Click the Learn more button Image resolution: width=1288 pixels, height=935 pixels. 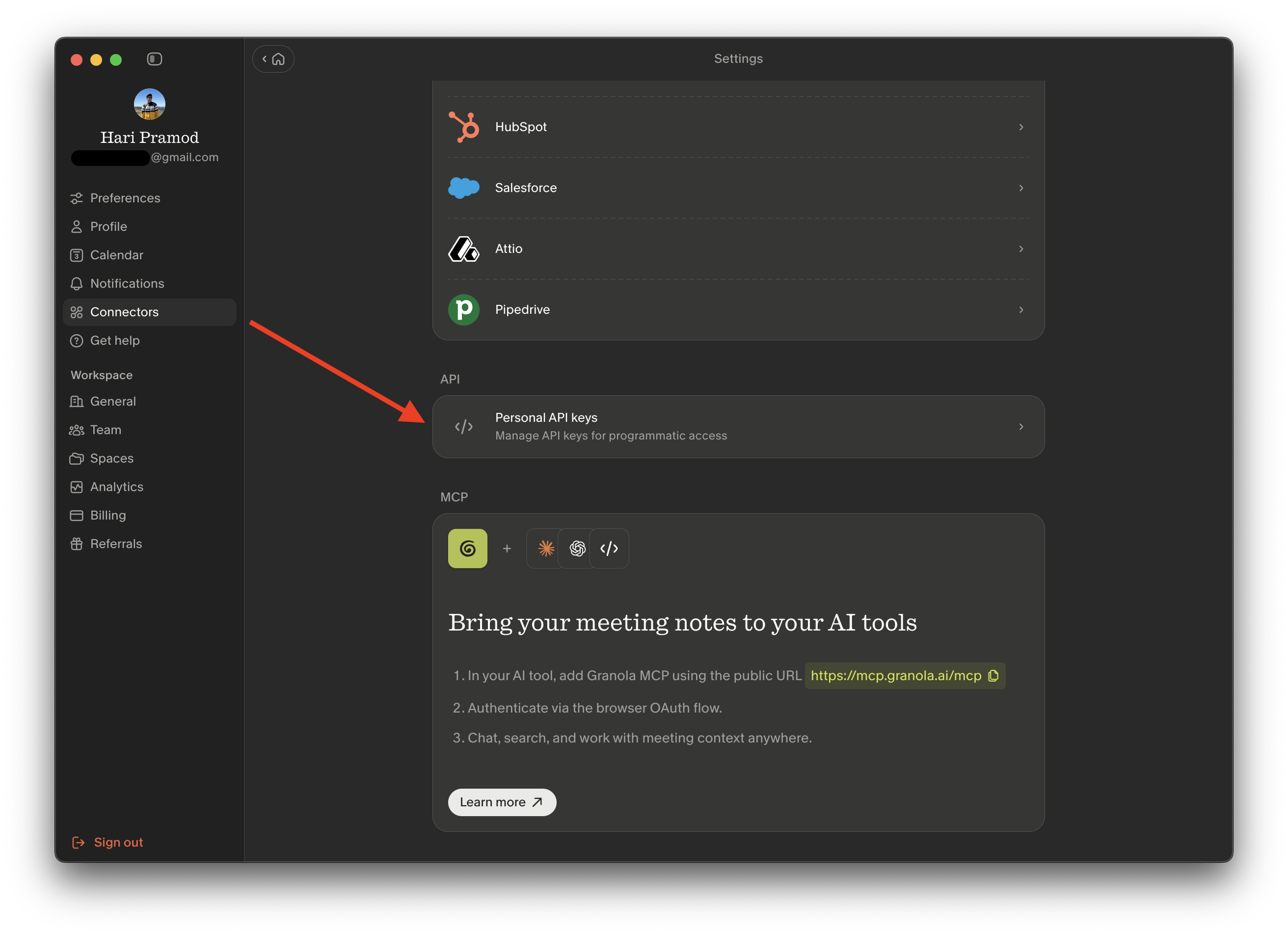pos(502,802)
